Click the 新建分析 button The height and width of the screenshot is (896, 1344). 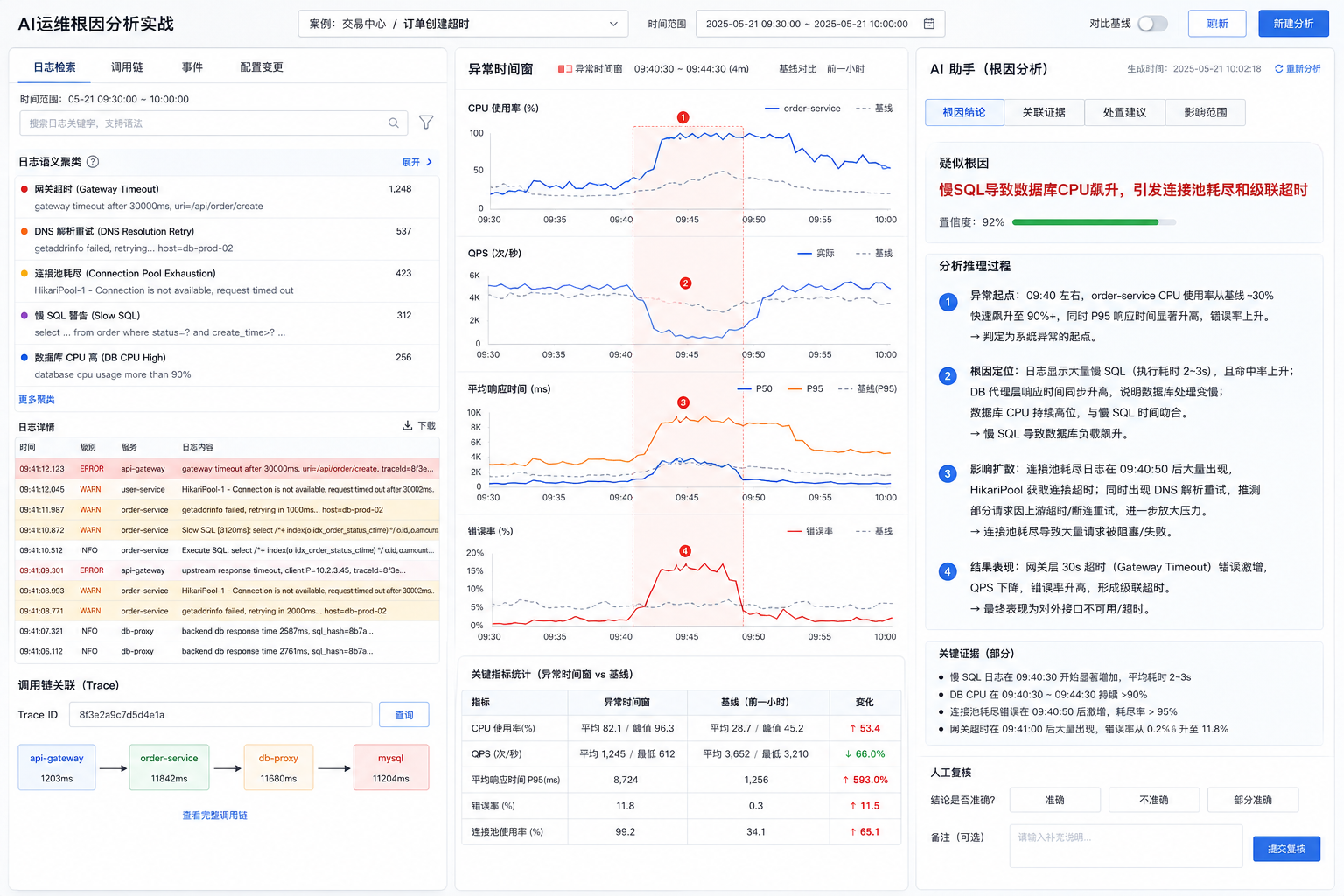(1293, 24)
